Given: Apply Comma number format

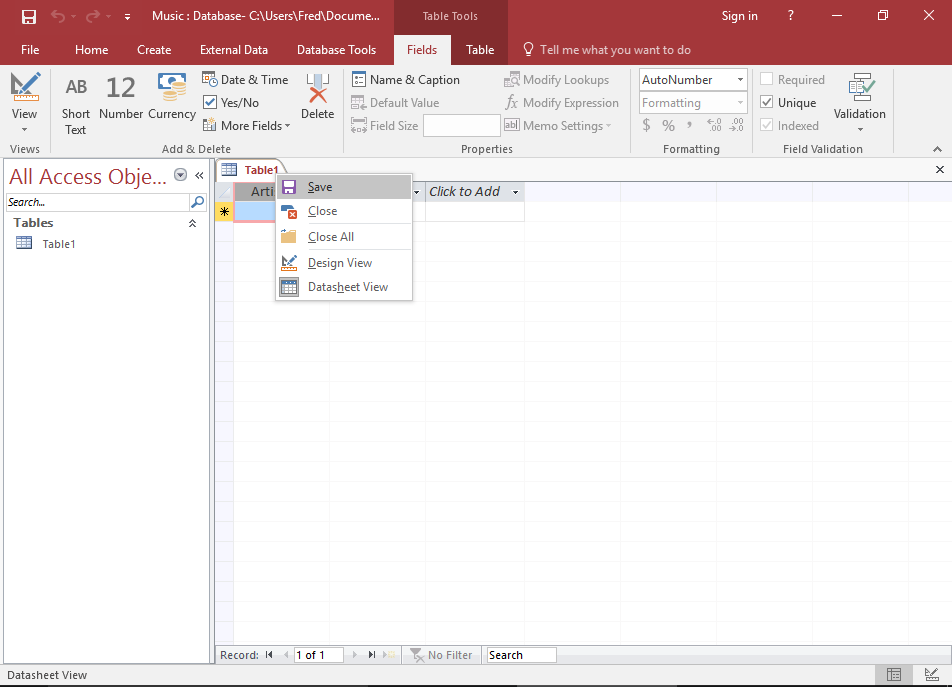Looking at the screenshot, I should (x=689, y=126).
